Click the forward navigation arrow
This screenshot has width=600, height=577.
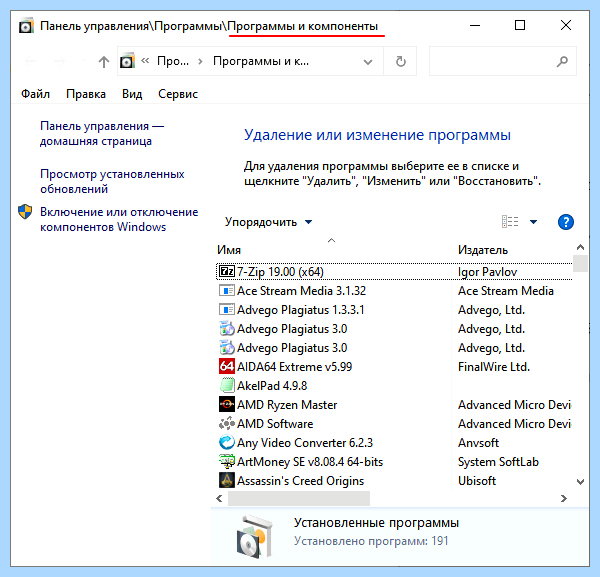[x=59, y=61]
